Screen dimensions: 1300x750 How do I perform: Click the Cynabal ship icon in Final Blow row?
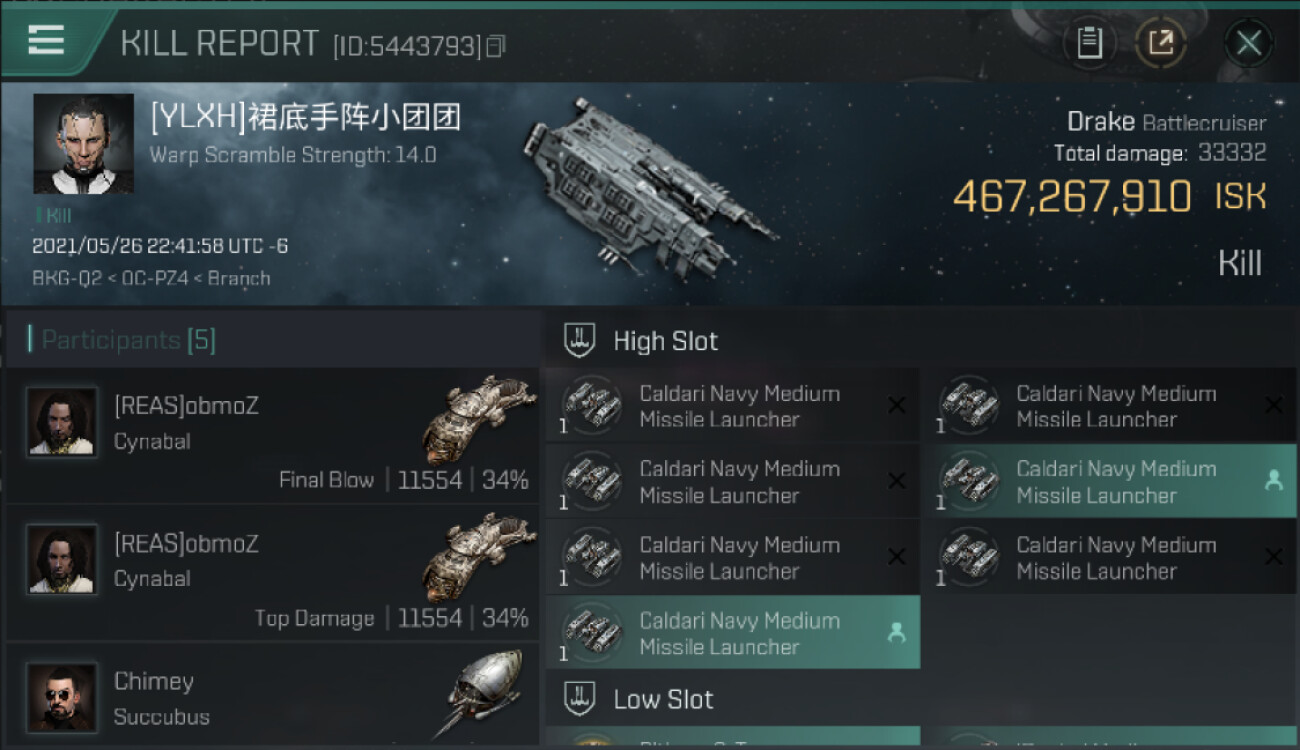482,418
